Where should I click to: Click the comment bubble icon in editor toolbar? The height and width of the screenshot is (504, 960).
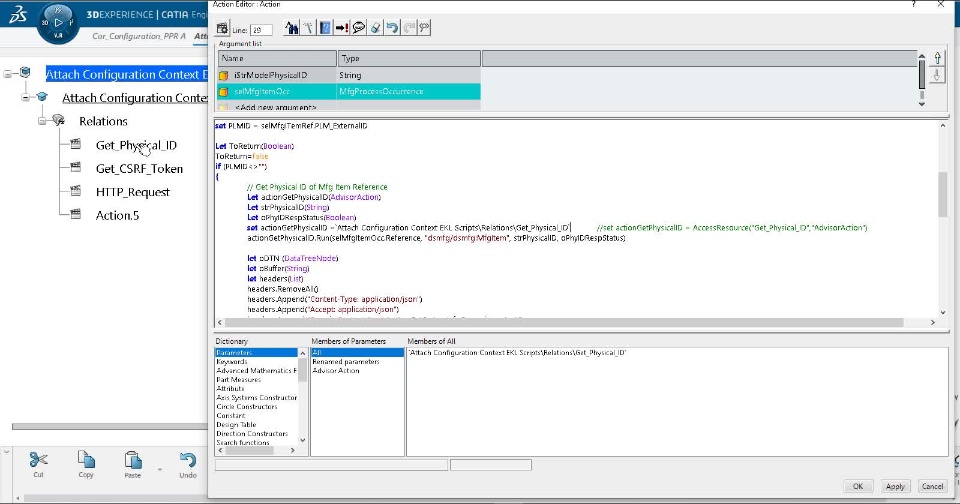[x=358, y=28]
